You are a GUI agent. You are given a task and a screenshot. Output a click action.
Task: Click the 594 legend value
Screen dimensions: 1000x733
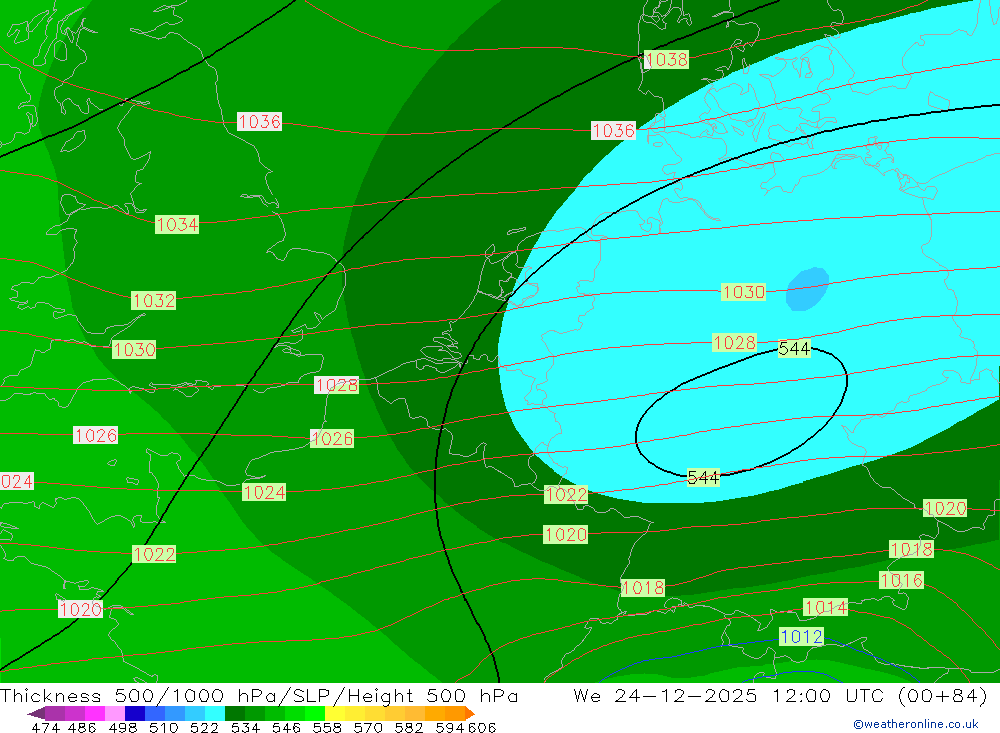click(x=450, y=727)
